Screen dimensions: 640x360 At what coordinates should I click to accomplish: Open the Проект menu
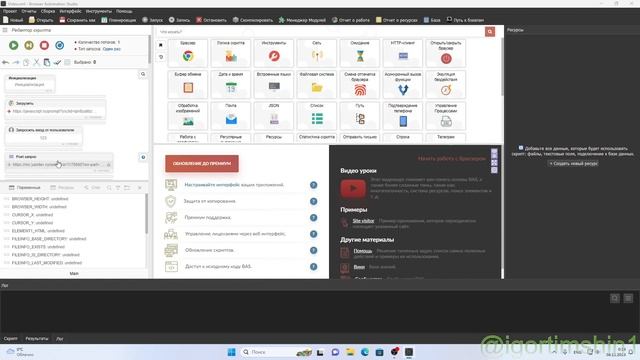(x=10, y=11)
